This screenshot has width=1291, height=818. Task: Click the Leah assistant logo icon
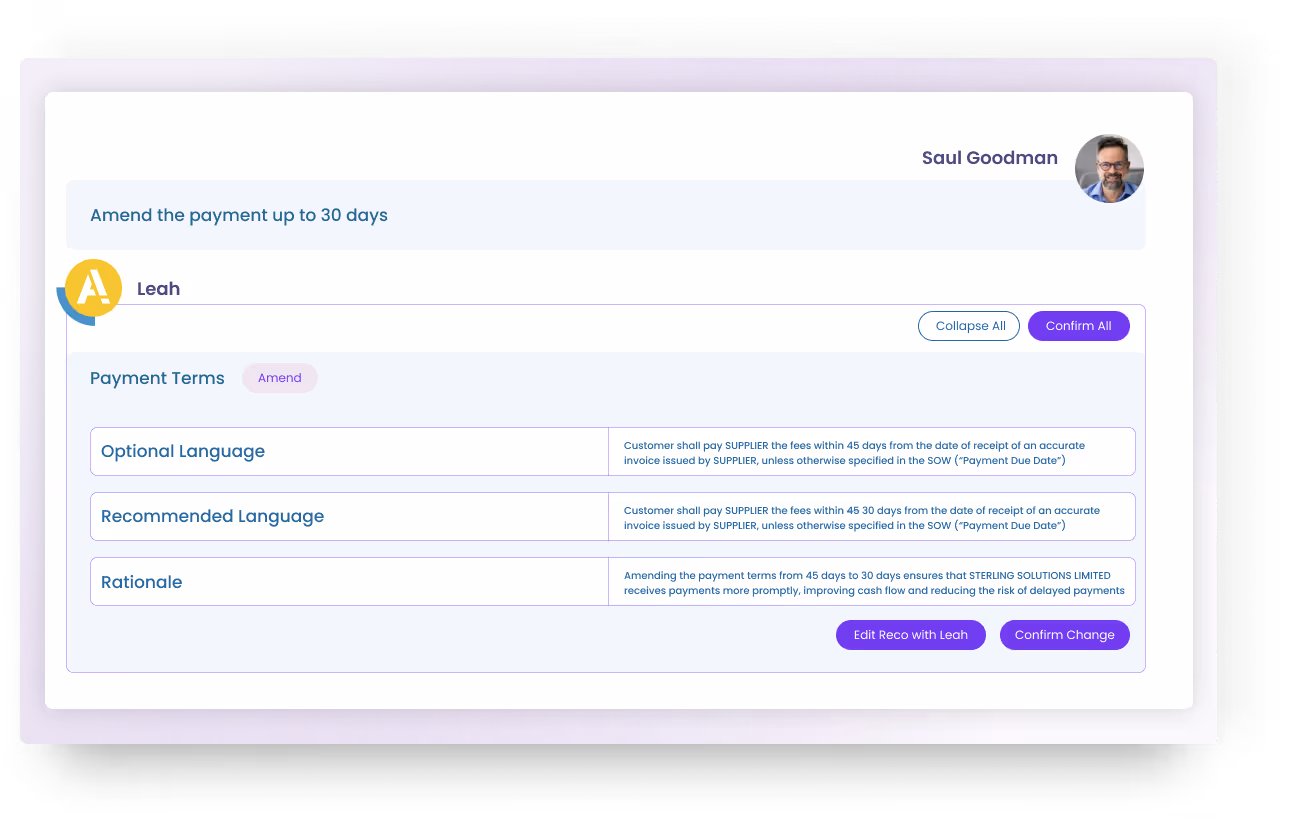point(90,291)
